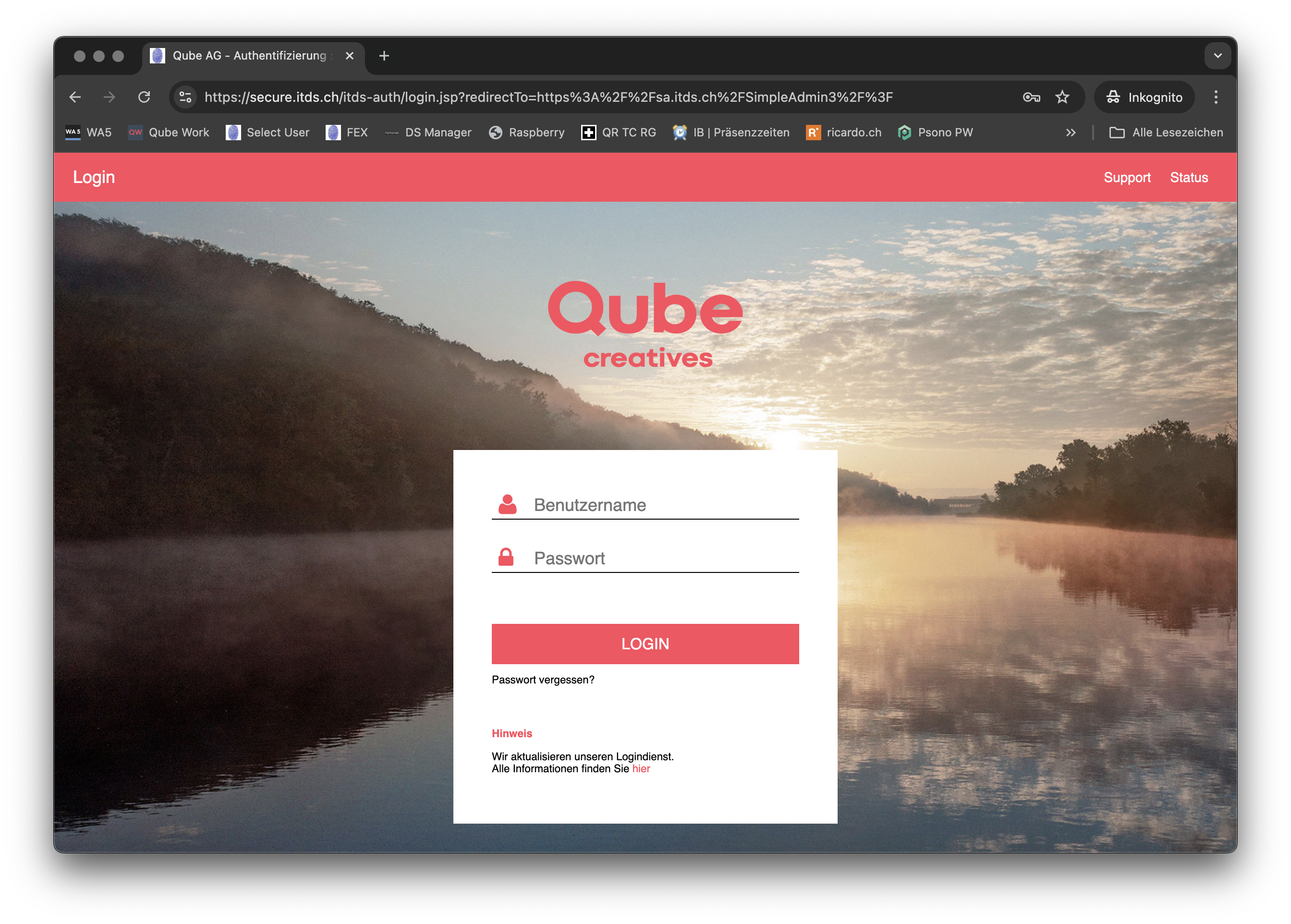Open the ricardo.ch bookmark

coord(844,133)
